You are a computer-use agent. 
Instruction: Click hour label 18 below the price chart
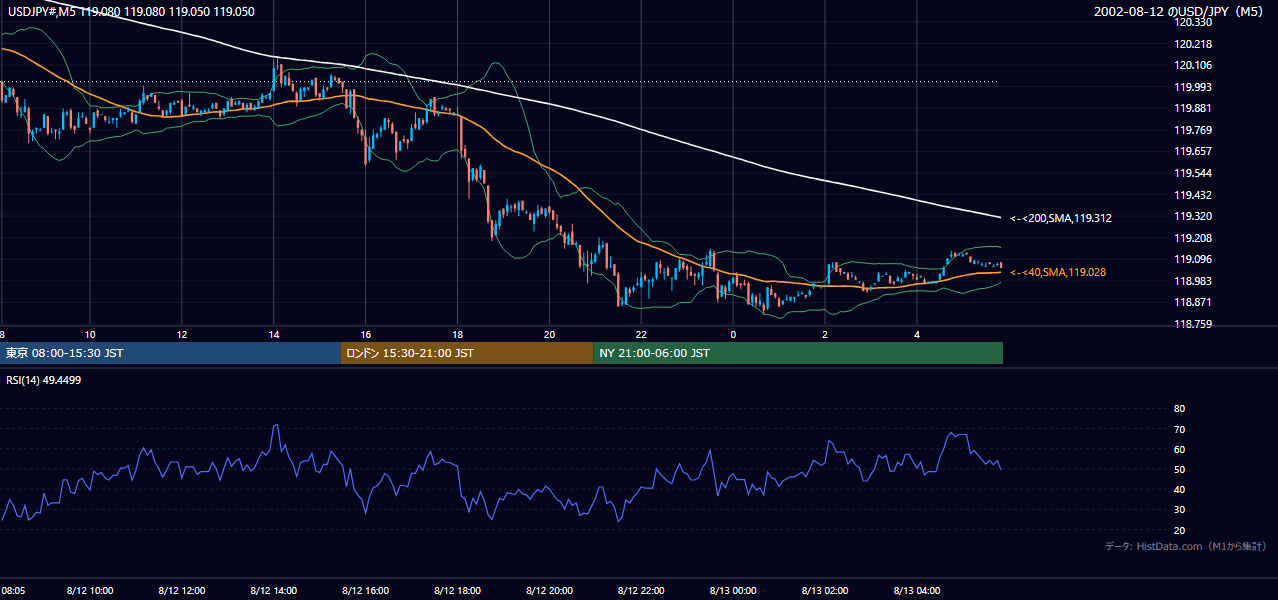pos(458,334)
